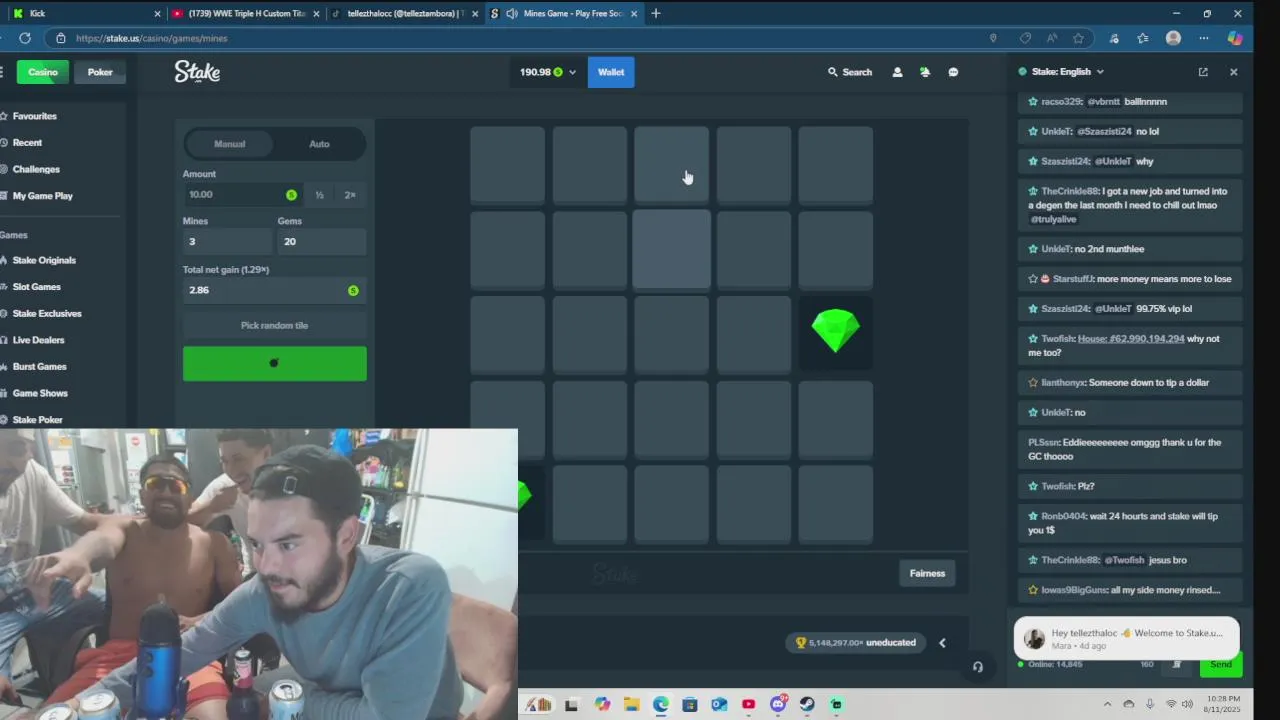Open Edge favorites list icon
The image size is (1280, 720).
1143,38
